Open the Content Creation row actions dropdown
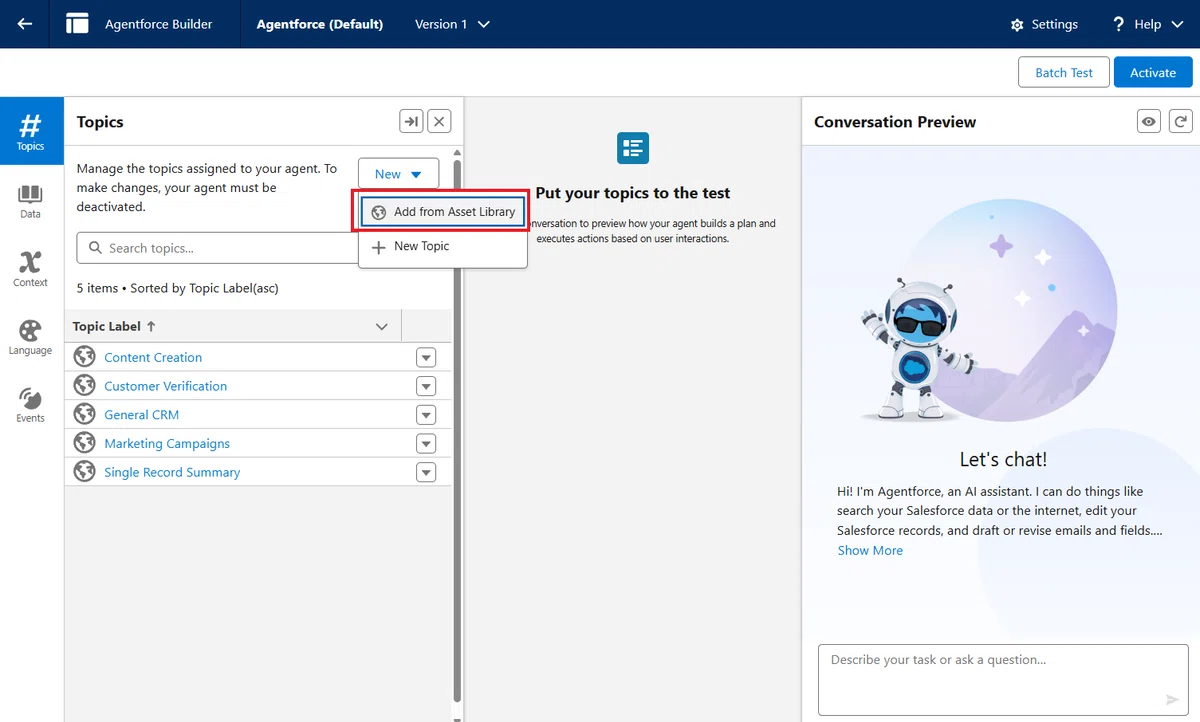 (x=426, y=357)
